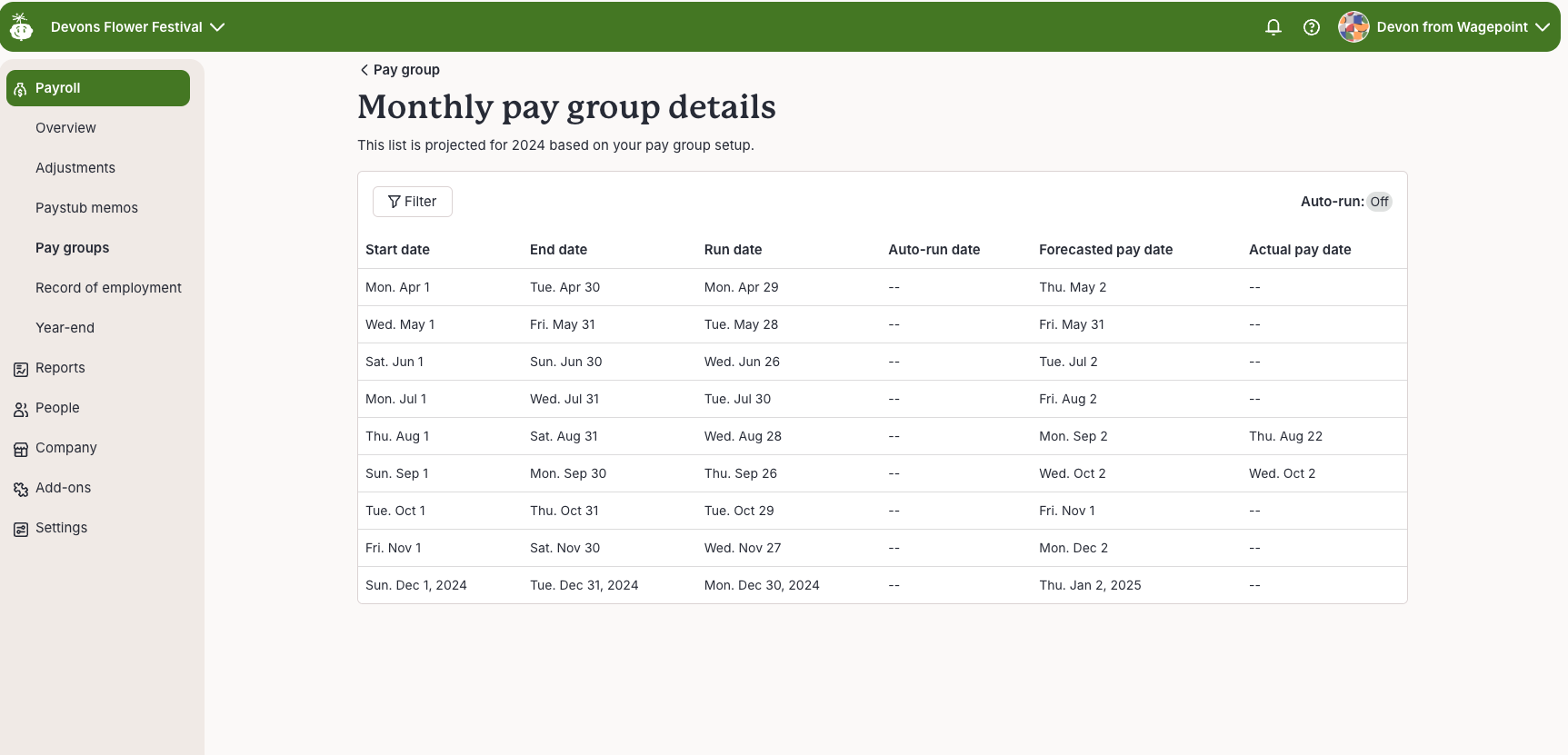Open the help question mark icon

point(1312,27)
